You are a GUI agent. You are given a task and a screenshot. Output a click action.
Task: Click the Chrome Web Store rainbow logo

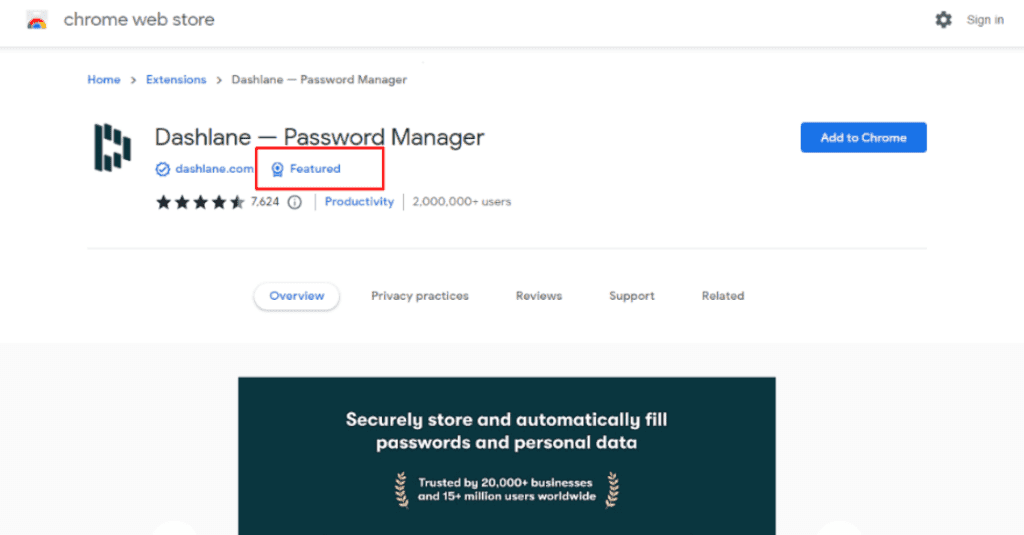37,20
